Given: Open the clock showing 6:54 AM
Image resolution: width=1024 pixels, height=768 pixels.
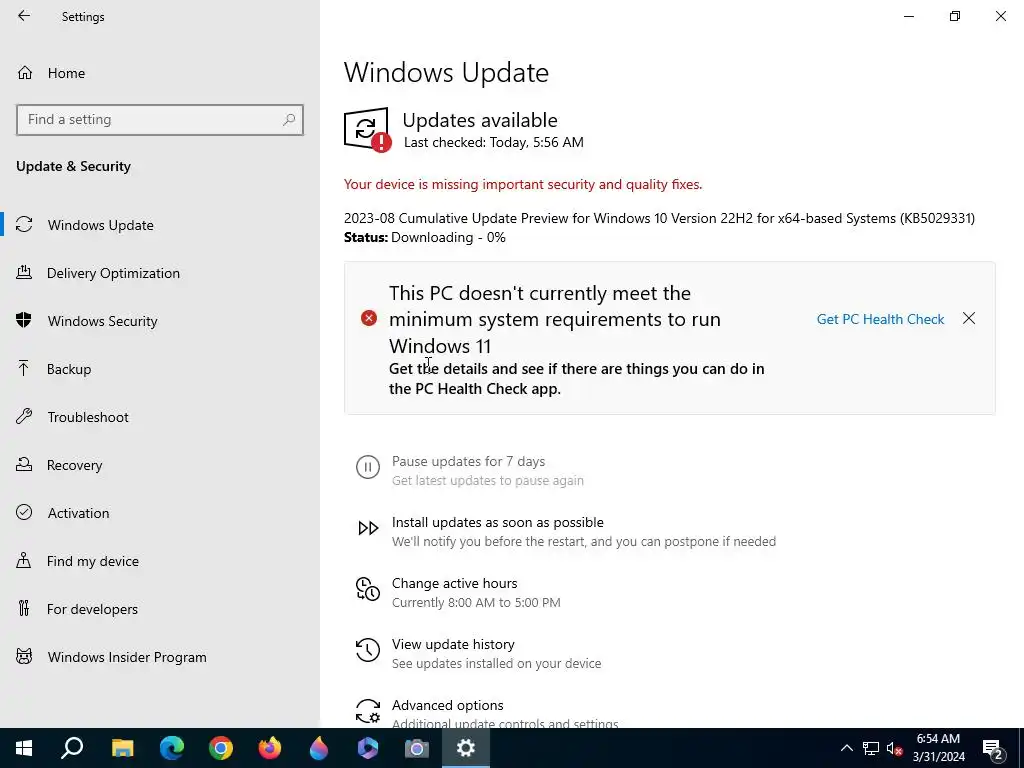Looking at the screenshot, I should pyautogui.click(x=938, y=748).
